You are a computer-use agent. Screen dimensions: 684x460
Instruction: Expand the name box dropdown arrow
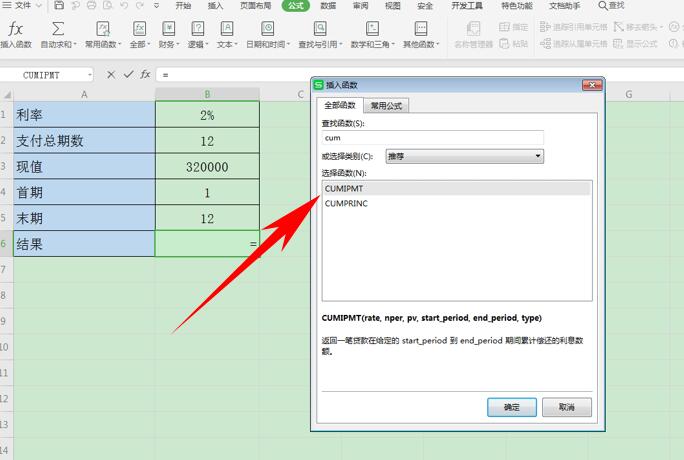pos(89,75)
